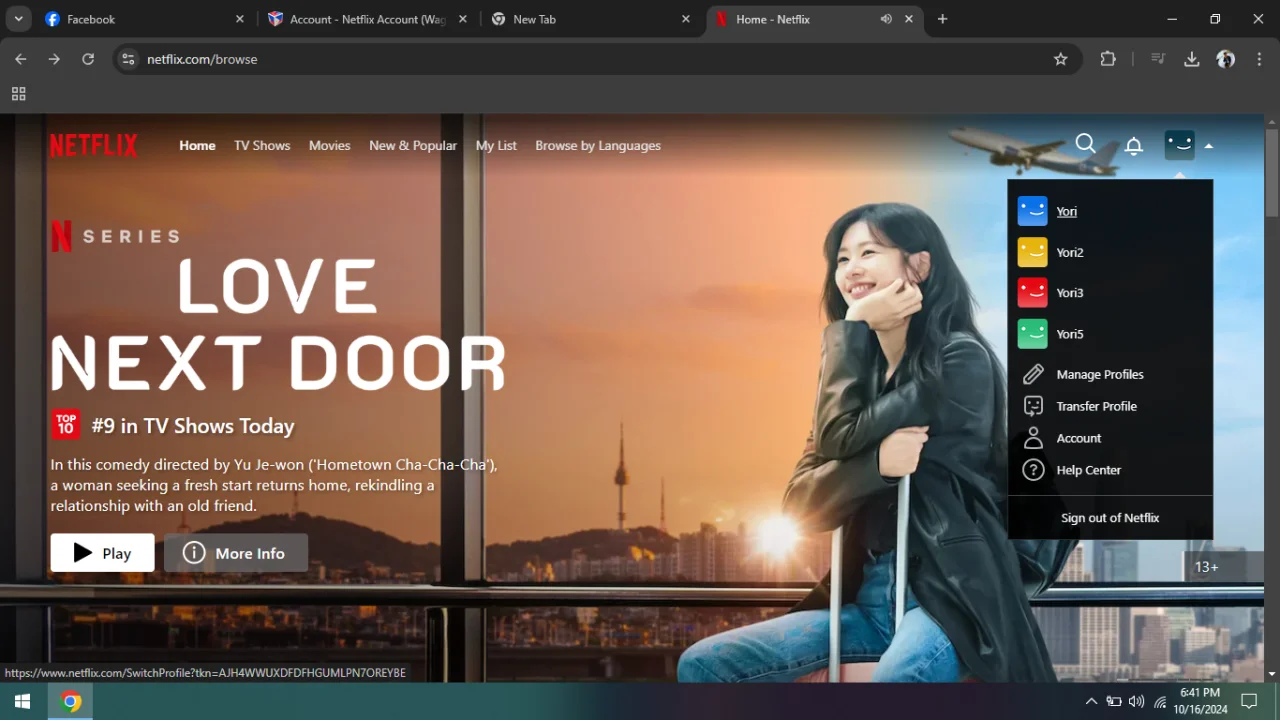Screen dimensions: 1280x720
Task: Open media controls icon in Chrome toolbar
Action: [x=1158, y=59]
